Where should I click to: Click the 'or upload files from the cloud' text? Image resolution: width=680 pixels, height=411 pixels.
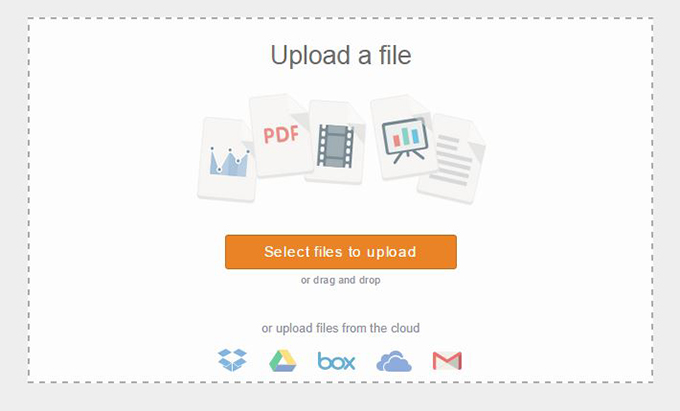click(340, 328)
